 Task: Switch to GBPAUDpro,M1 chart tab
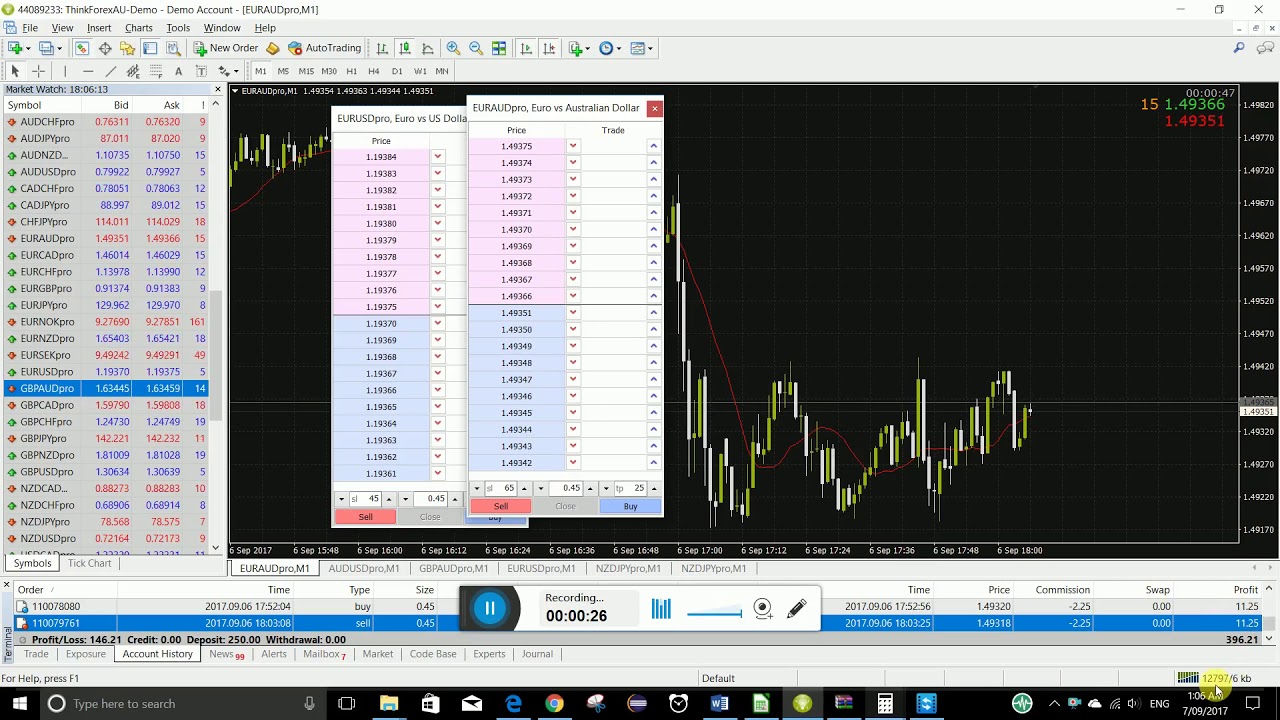(453, 568)
